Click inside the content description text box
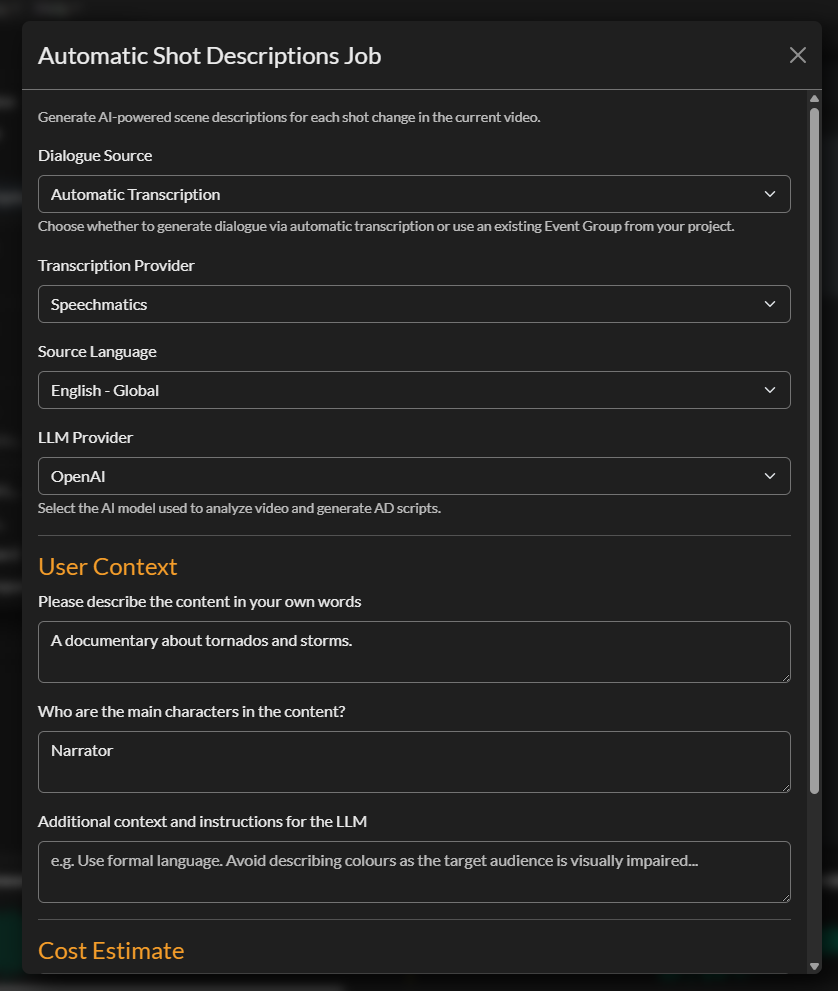The width and height of the screenshot is (838, 991). point(414,652)
